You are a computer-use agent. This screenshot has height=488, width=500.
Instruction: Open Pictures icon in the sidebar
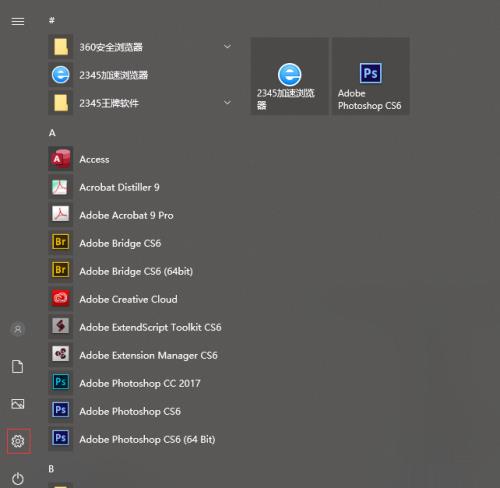click(x=18, y=404)
